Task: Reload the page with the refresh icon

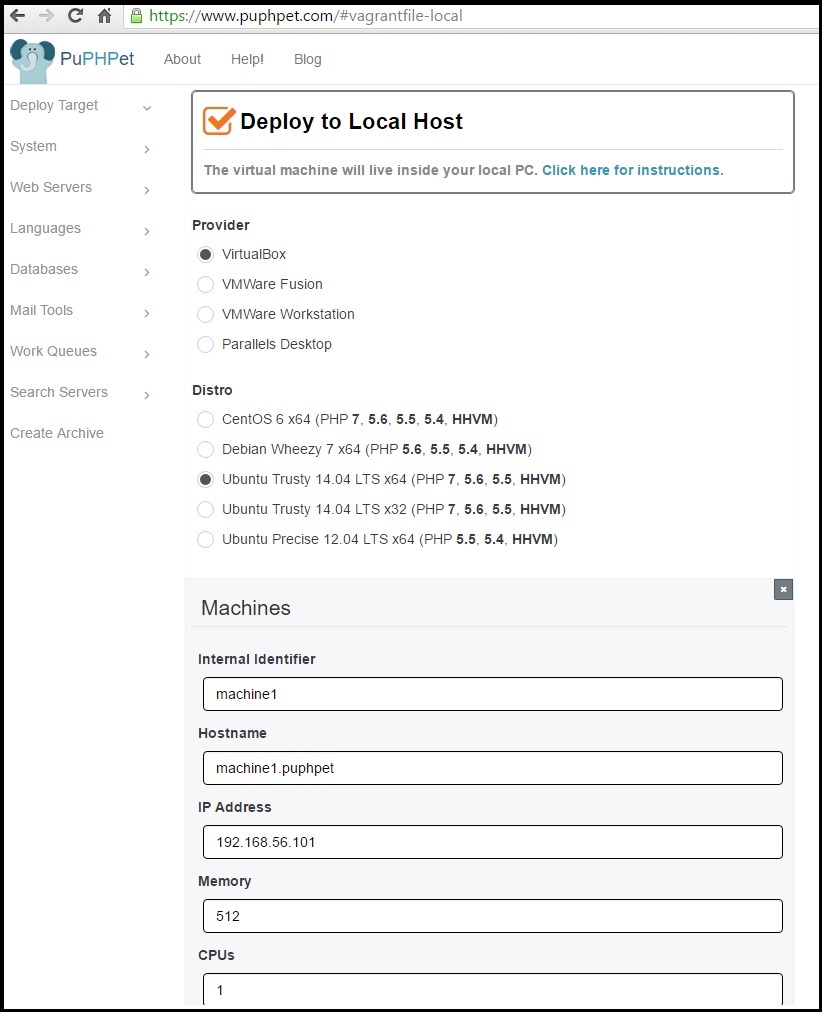Action: pyautogui.click(x=75, y=15)
